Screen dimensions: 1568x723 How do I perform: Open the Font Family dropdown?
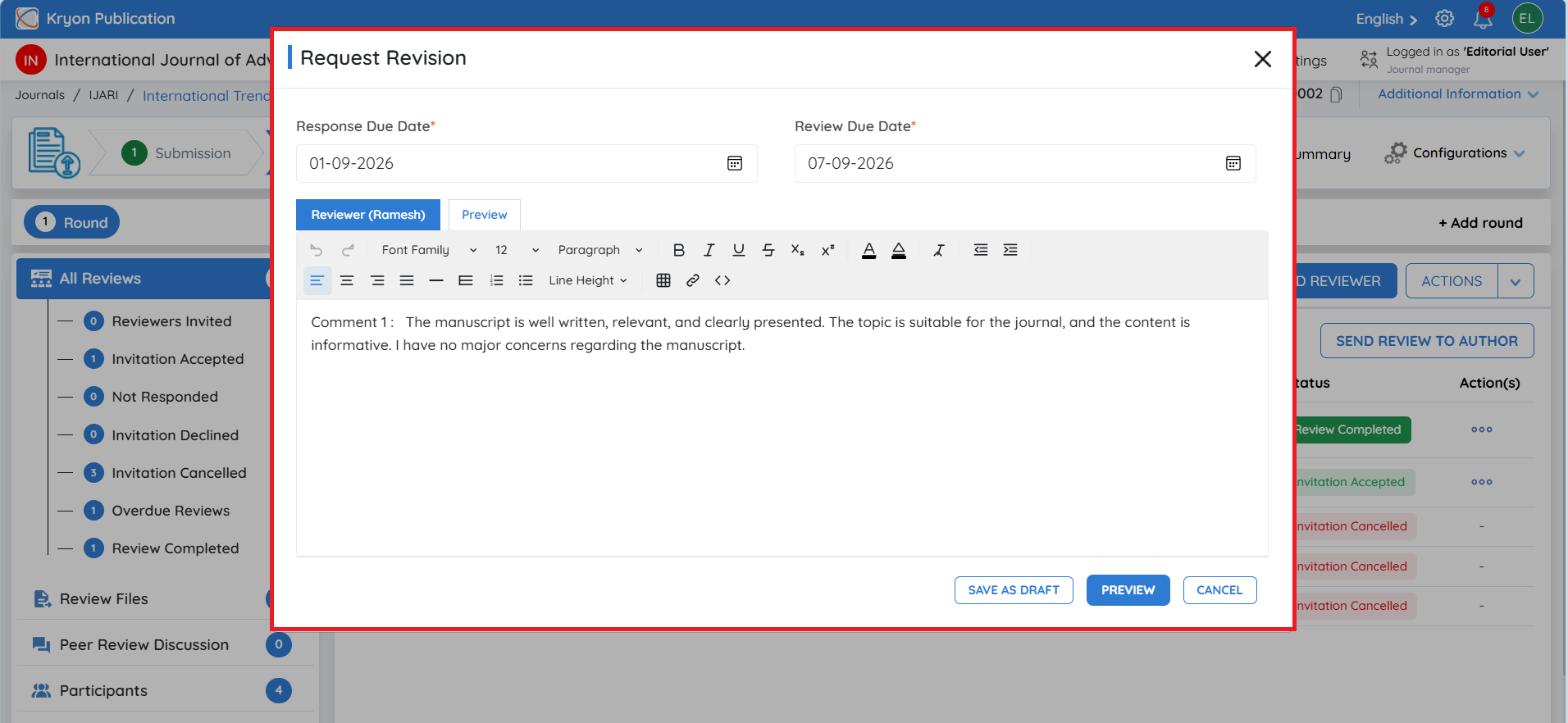429,250
